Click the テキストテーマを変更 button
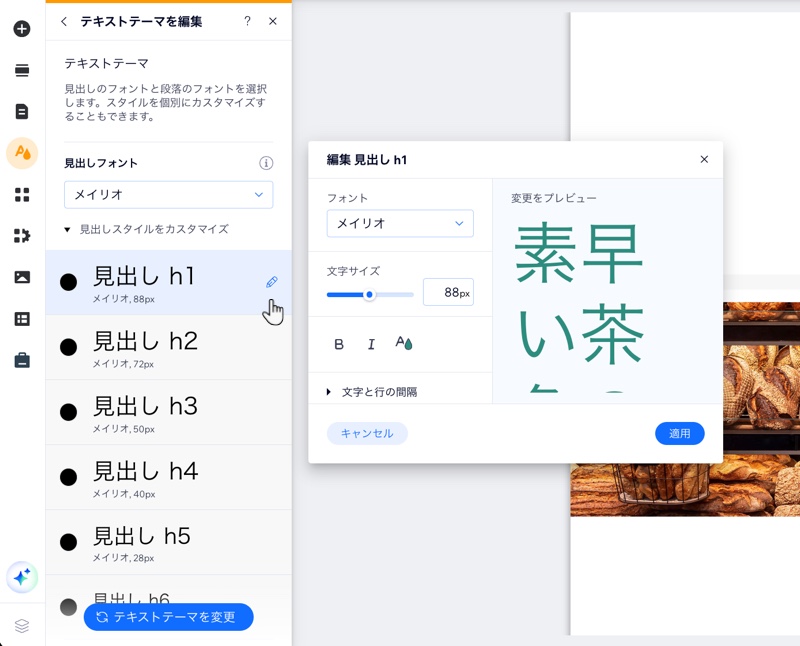800x646 pixels. pos(168,616)
